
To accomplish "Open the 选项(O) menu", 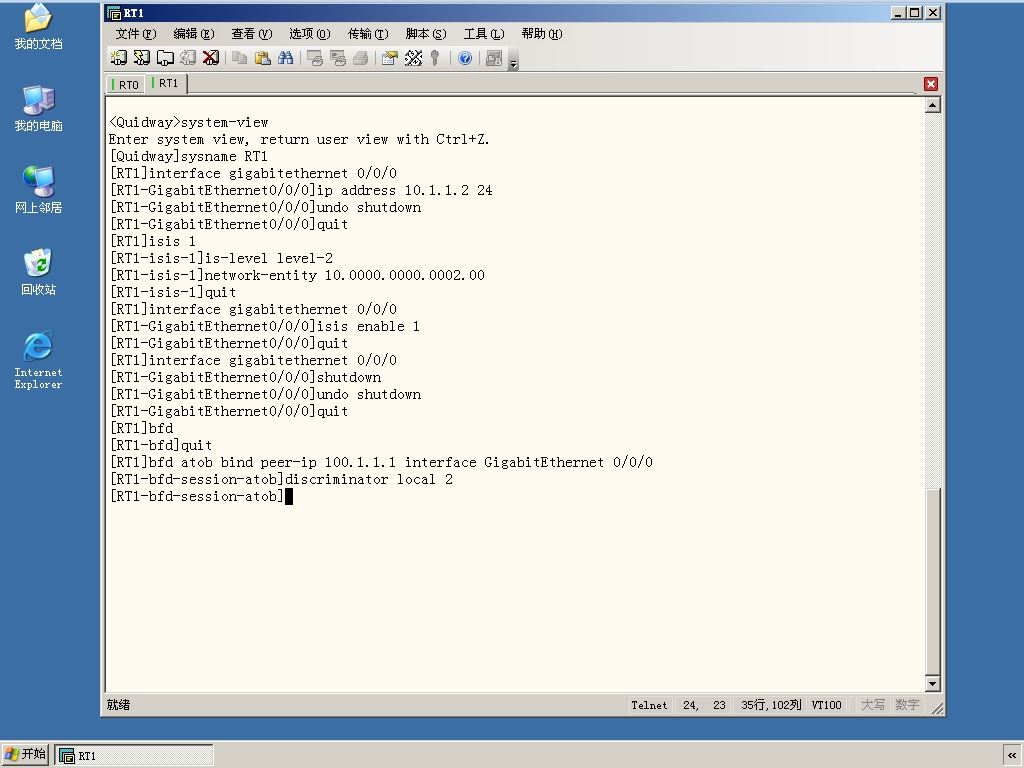I will pyautogui.click(x=310, y=34).
